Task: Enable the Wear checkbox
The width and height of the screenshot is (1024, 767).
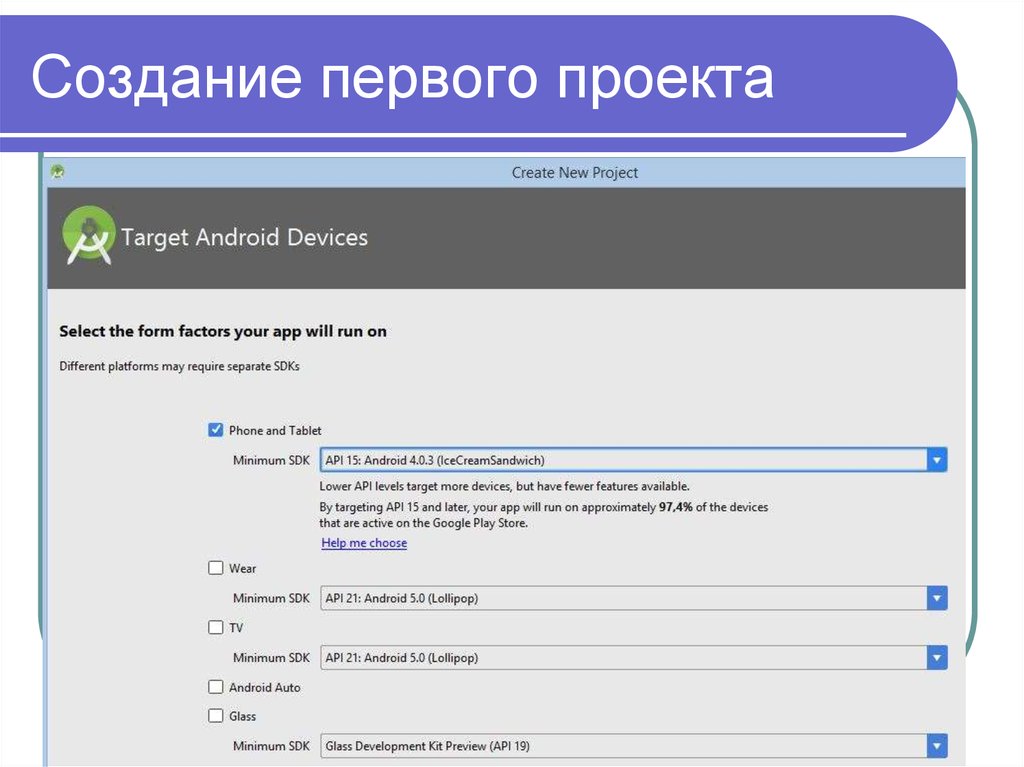Action: (x=216, y=568)
